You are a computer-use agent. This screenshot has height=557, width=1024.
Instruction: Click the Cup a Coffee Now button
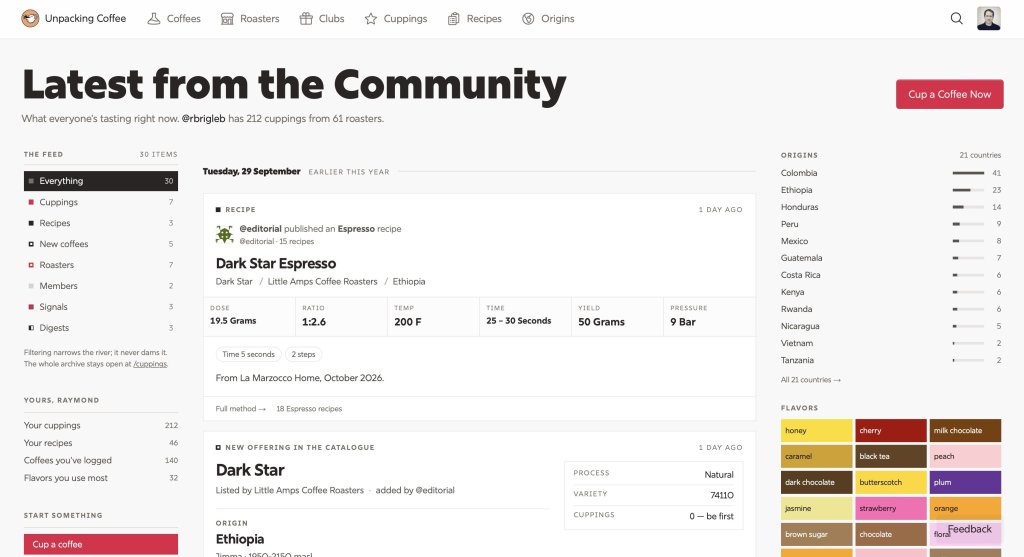(950, 94)
